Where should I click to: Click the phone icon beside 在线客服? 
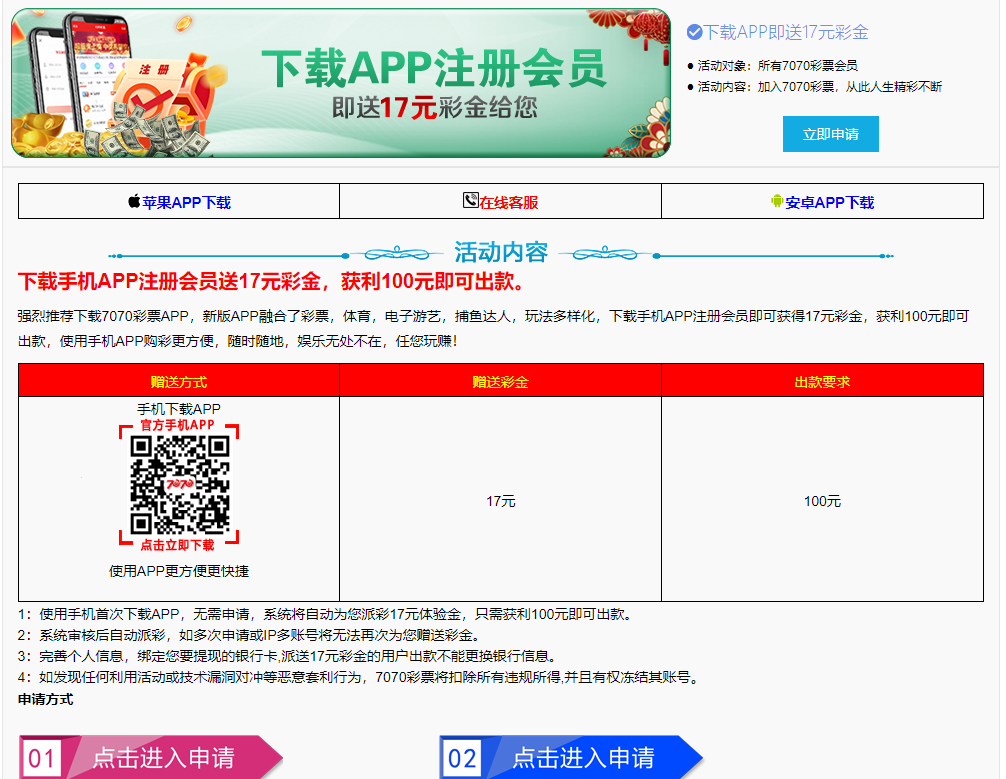tap(470, 200)
